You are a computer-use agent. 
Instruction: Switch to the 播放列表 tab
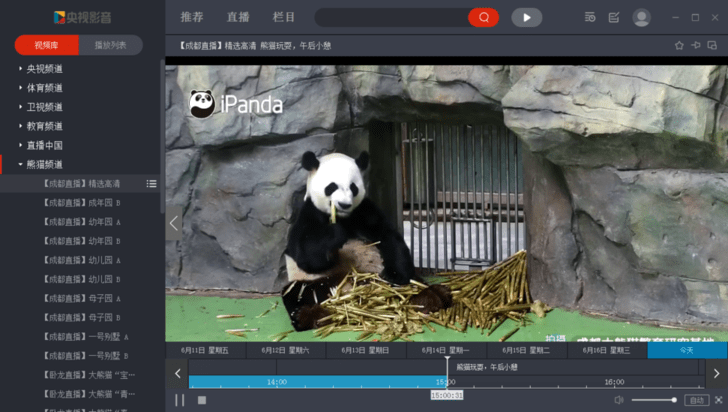(110, 45)
